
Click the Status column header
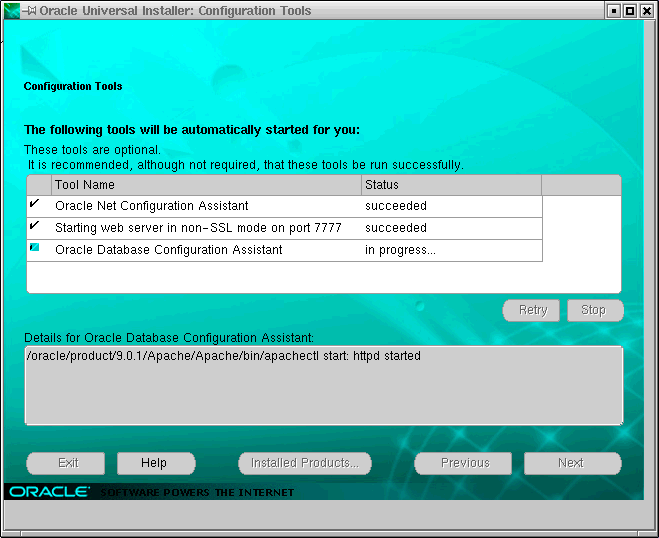pyautogui.click(x=450, y=185)
